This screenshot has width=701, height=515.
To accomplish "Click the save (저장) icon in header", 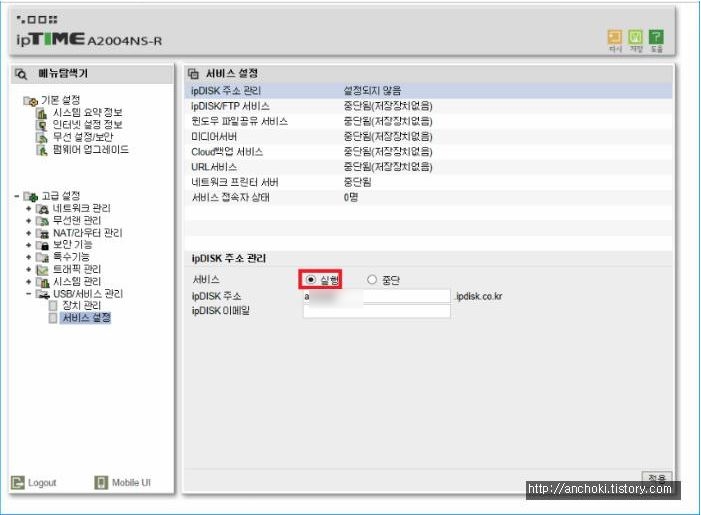I will tap(635, 38).
